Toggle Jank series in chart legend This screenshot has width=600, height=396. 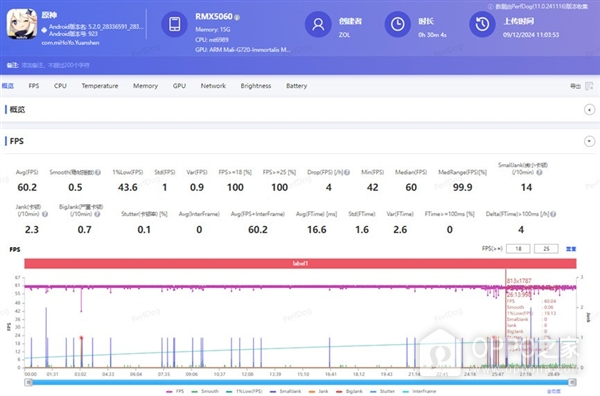point(318,391)
